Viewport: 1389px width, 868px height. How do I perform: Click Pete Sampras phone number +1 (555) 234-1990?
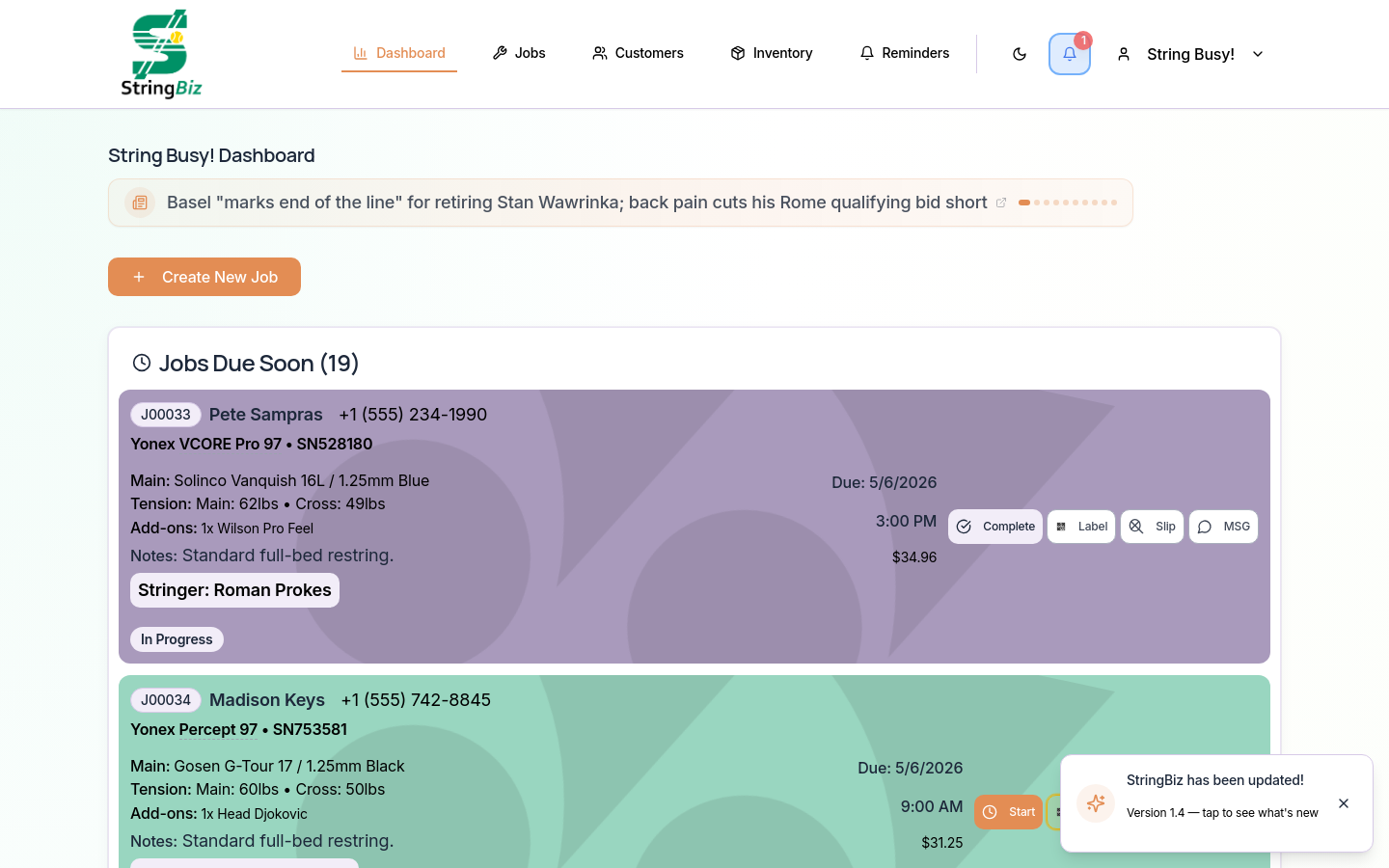(x=413, y=415)
